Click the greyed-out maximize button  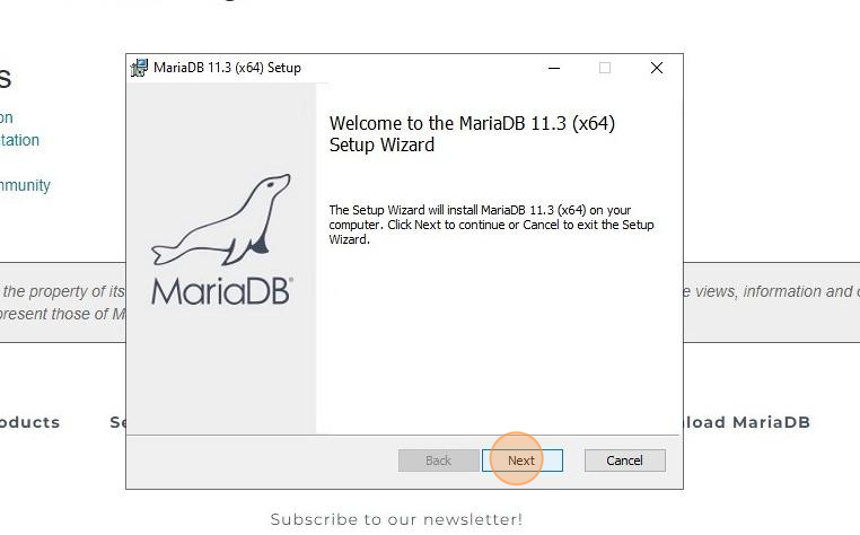604,68
